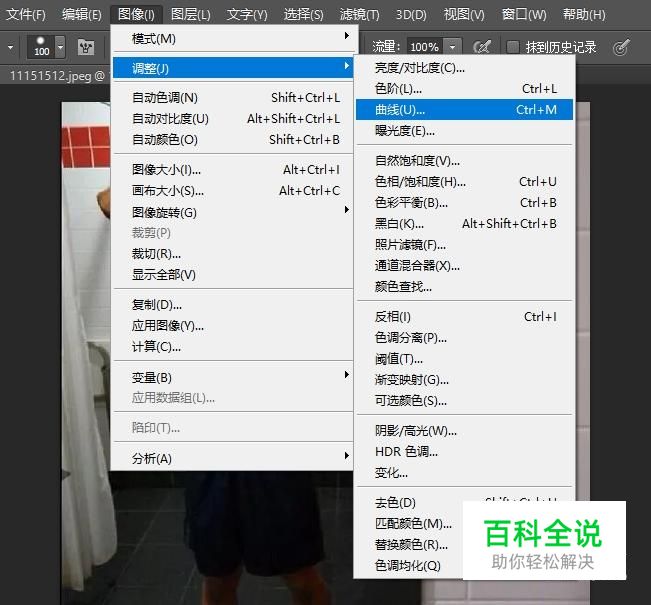Enable airbrush mode icon
The image size is (651, 605).
click(482, 47)
